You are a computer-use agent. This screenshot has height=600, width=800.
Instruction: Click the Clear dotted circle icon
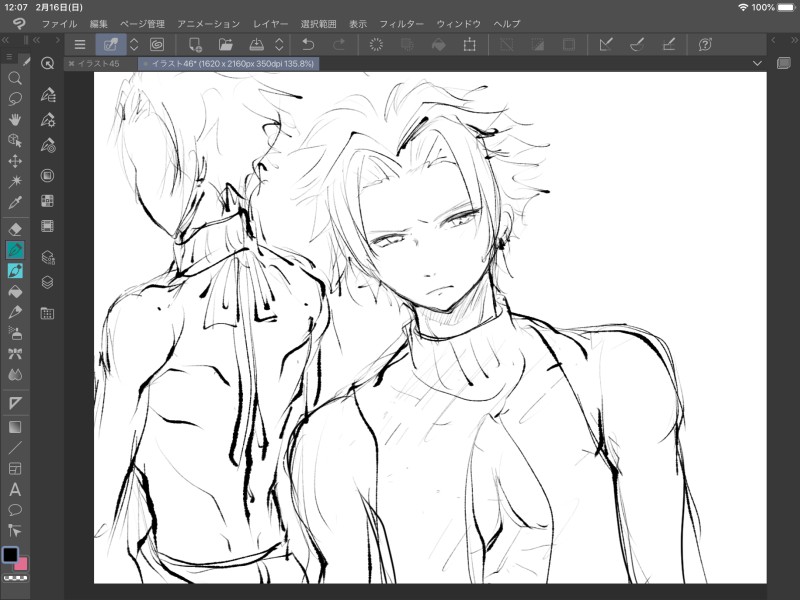[376, 44]
